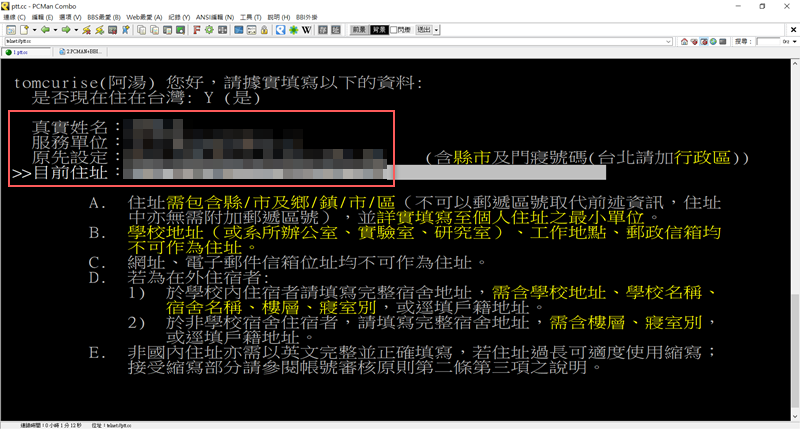Open the ANSI編輯(N) menu
The width and height of the screenshot is (800, 429).
tap(215, 17)
